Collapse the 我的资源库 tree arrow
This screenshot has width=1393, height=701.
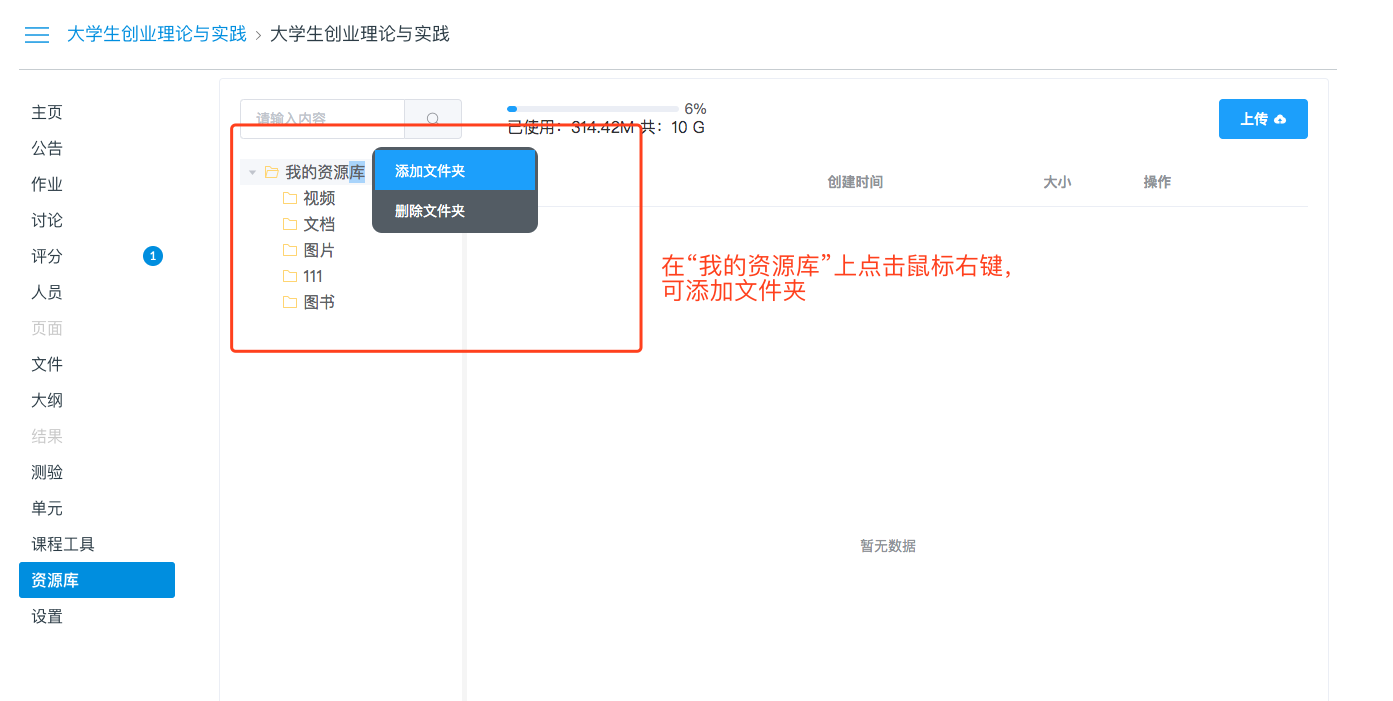pos(253,173)
